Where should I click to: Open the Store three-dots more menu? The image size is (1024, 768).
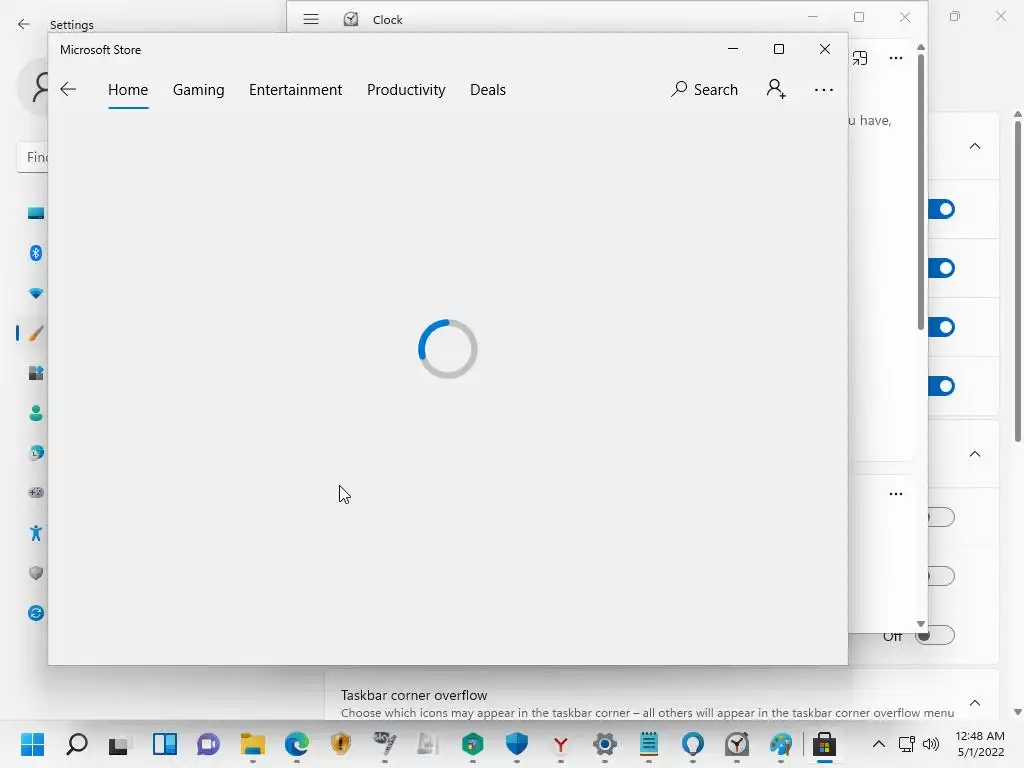(x=824, y=90)
